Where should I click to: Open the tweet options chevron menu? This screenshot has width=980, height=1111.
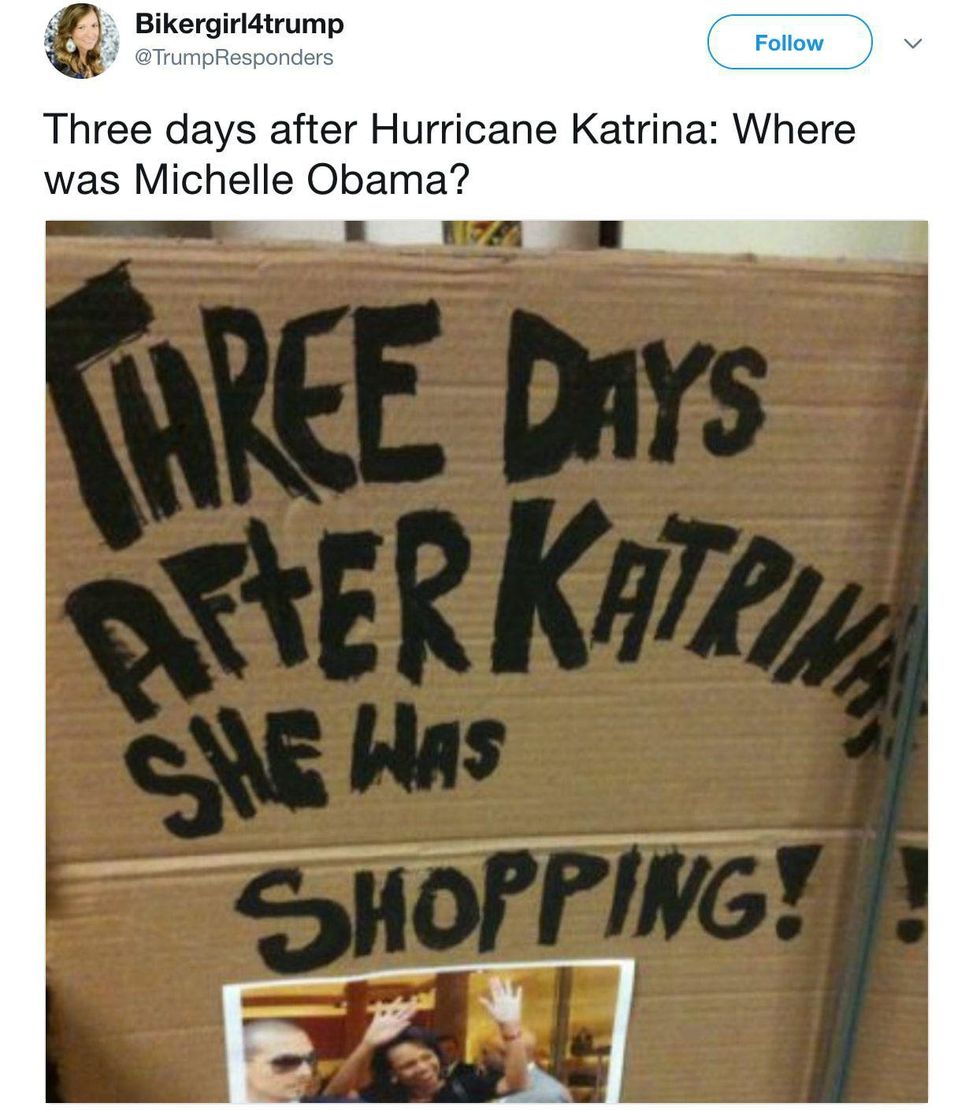tap(913, 43)
